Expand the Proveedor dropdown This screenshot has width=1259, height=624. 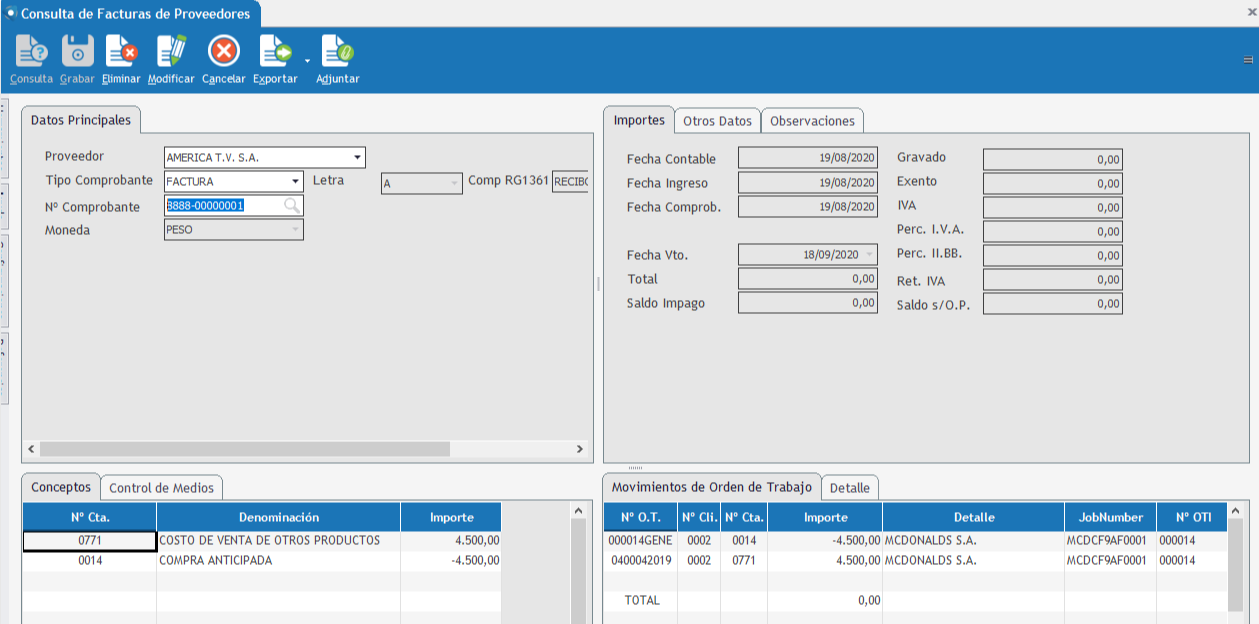click(357, 158)
